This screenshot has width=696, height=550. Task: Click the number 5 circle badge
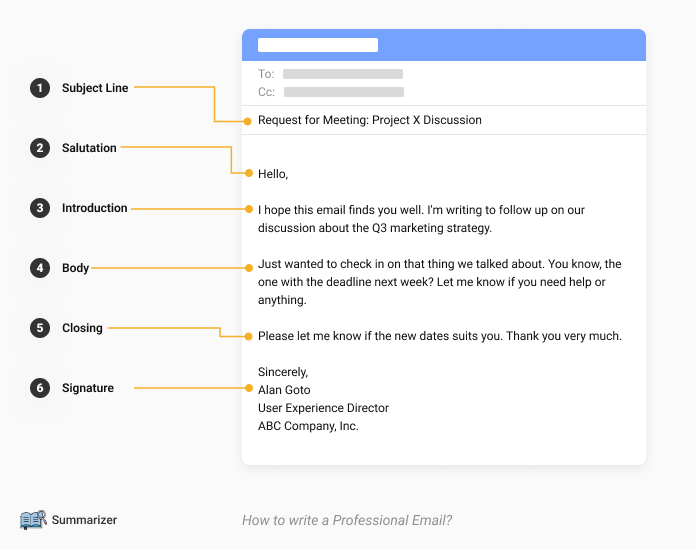pos(40,328)
